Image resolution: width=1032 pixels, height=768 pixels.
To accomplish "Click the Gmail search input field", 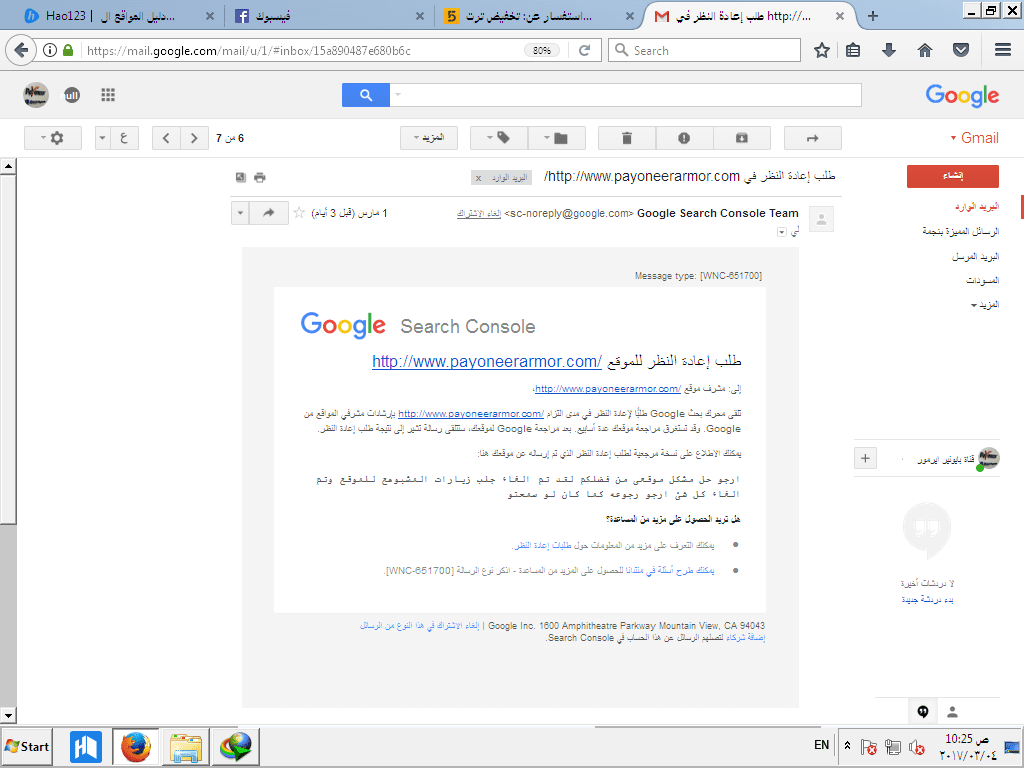I will tap(626, 95).
